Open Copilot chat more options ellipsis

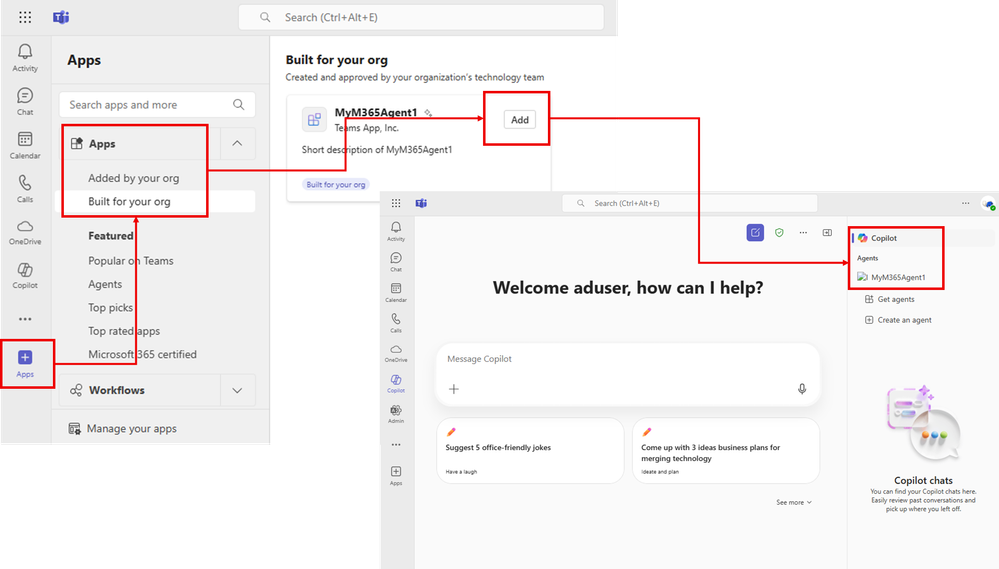(803, 233)
